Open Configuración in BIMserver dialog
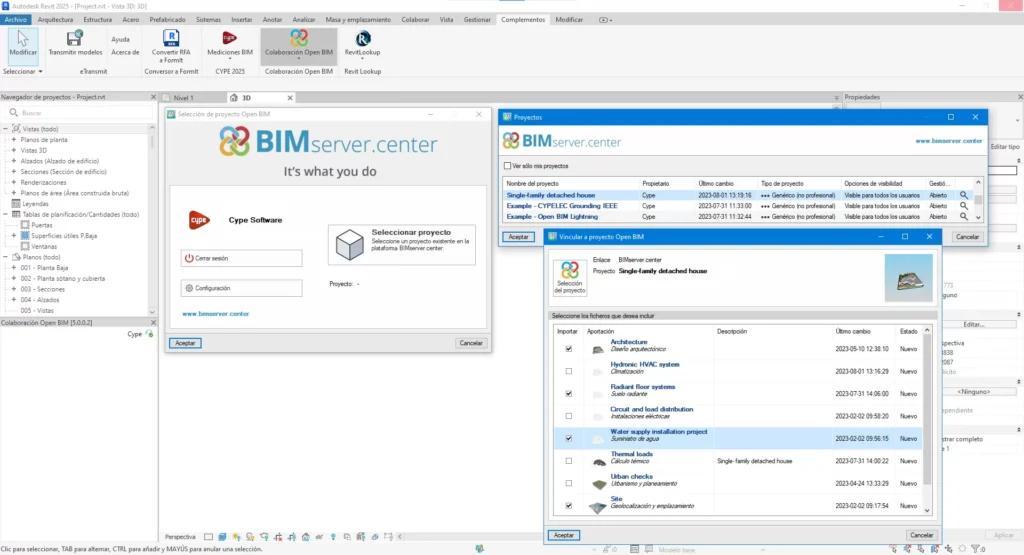 241,288
